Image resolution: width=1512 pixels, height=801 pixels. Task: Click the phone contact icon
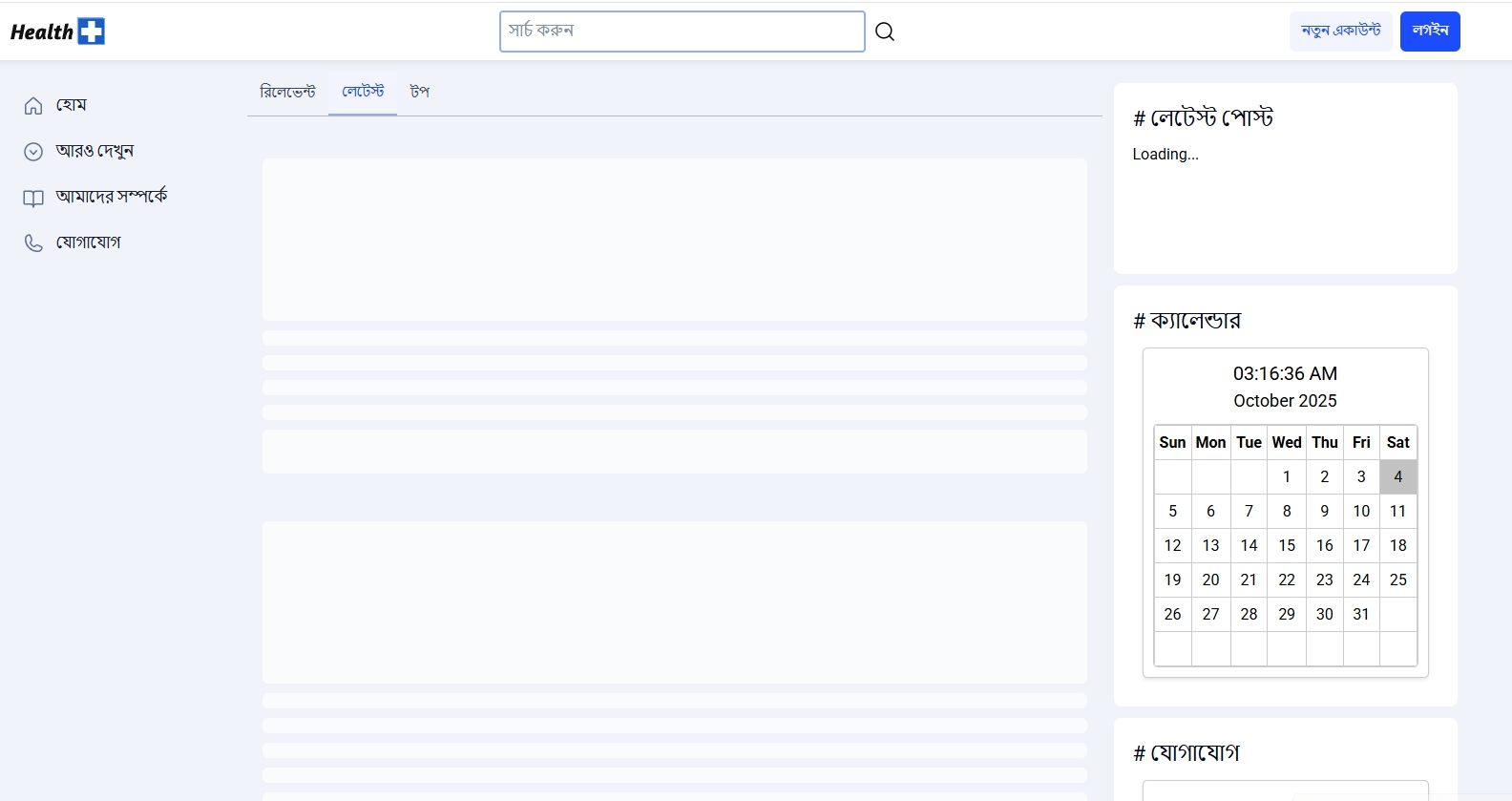pos(33,243)
